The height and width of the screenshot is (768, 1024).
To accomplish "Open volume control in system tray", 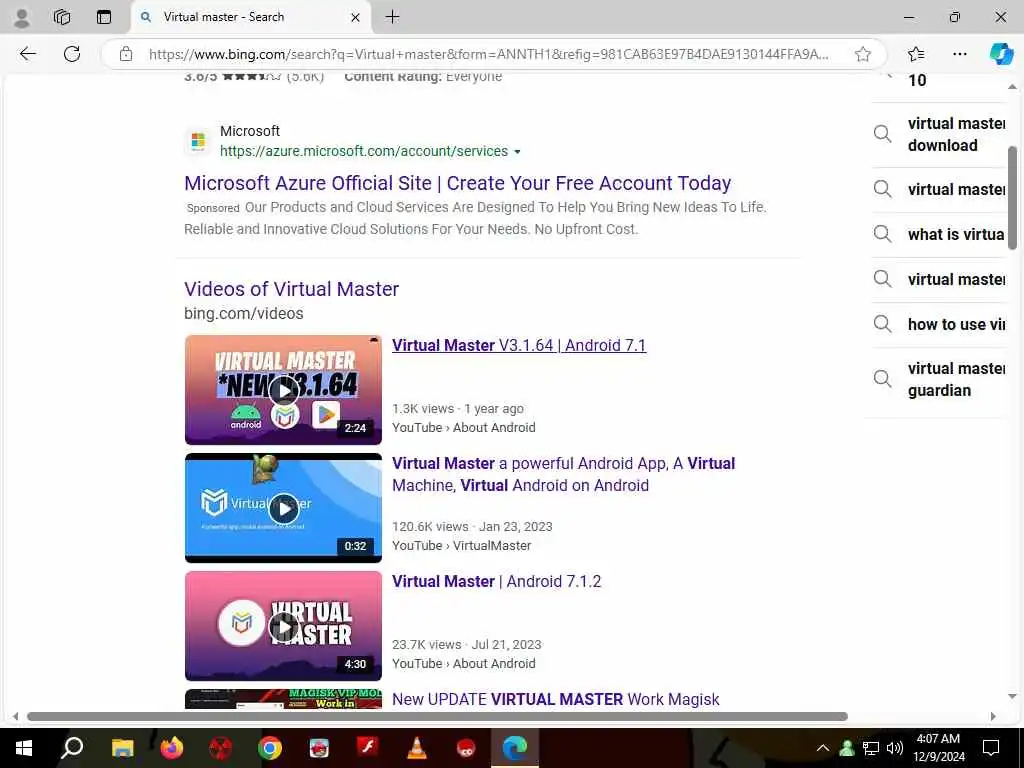I will (x=895, y=748).
